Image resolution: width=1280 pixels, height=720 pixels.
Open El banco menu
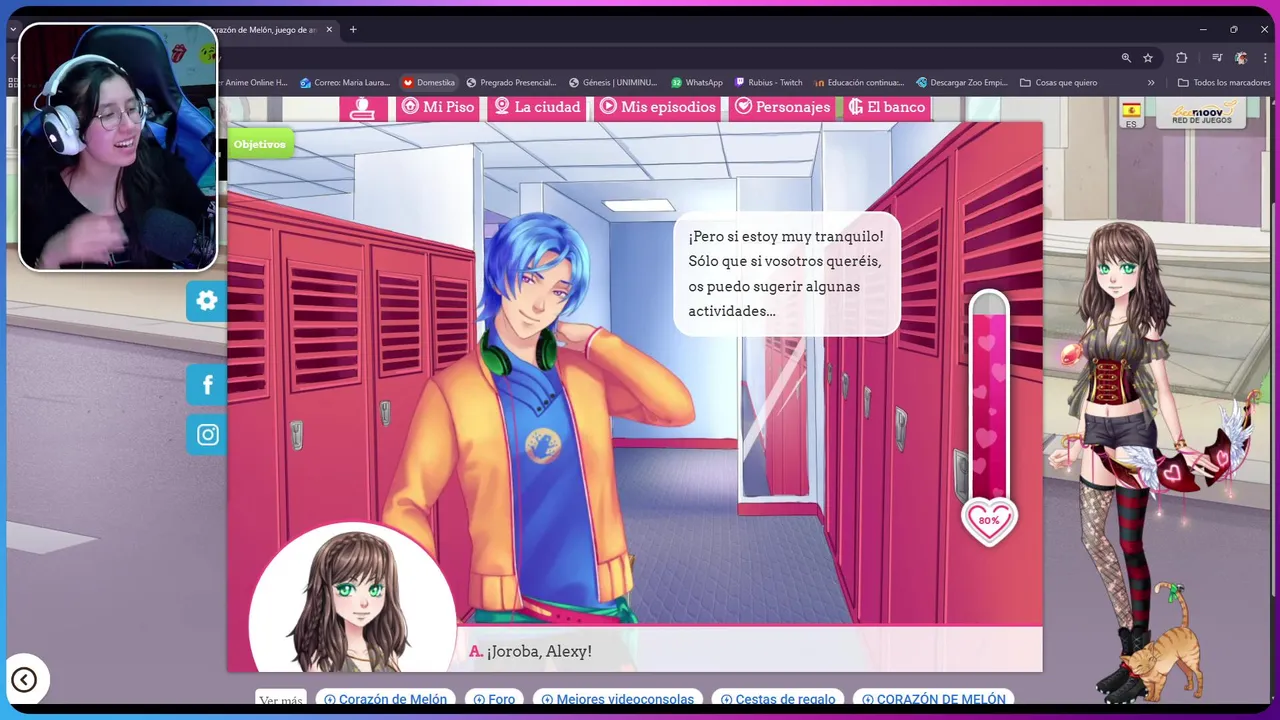(x=887, y=107)
